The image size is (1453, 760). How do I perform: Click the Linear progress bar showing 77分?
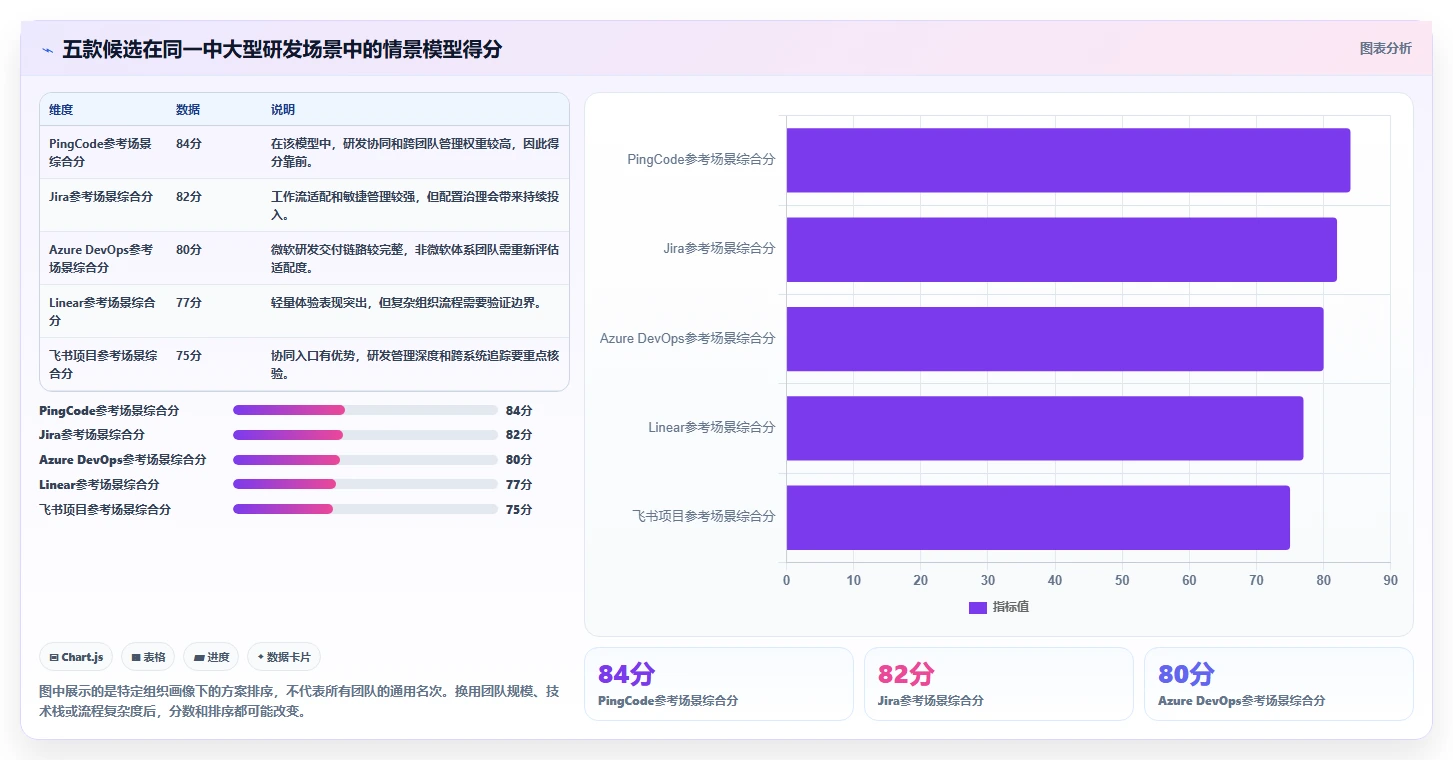point(365,484)
